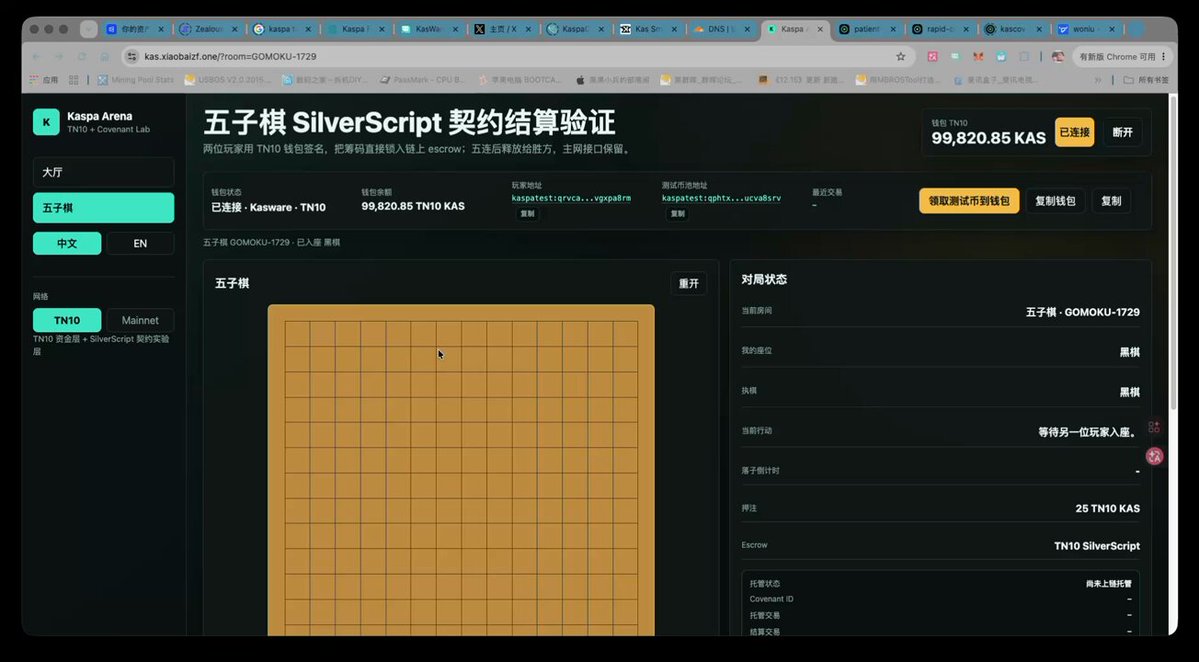Image resolution: width=1199 pixels, height=662 pixels.
Task: Click the site info icon in address bar
Action: point(132,57)
